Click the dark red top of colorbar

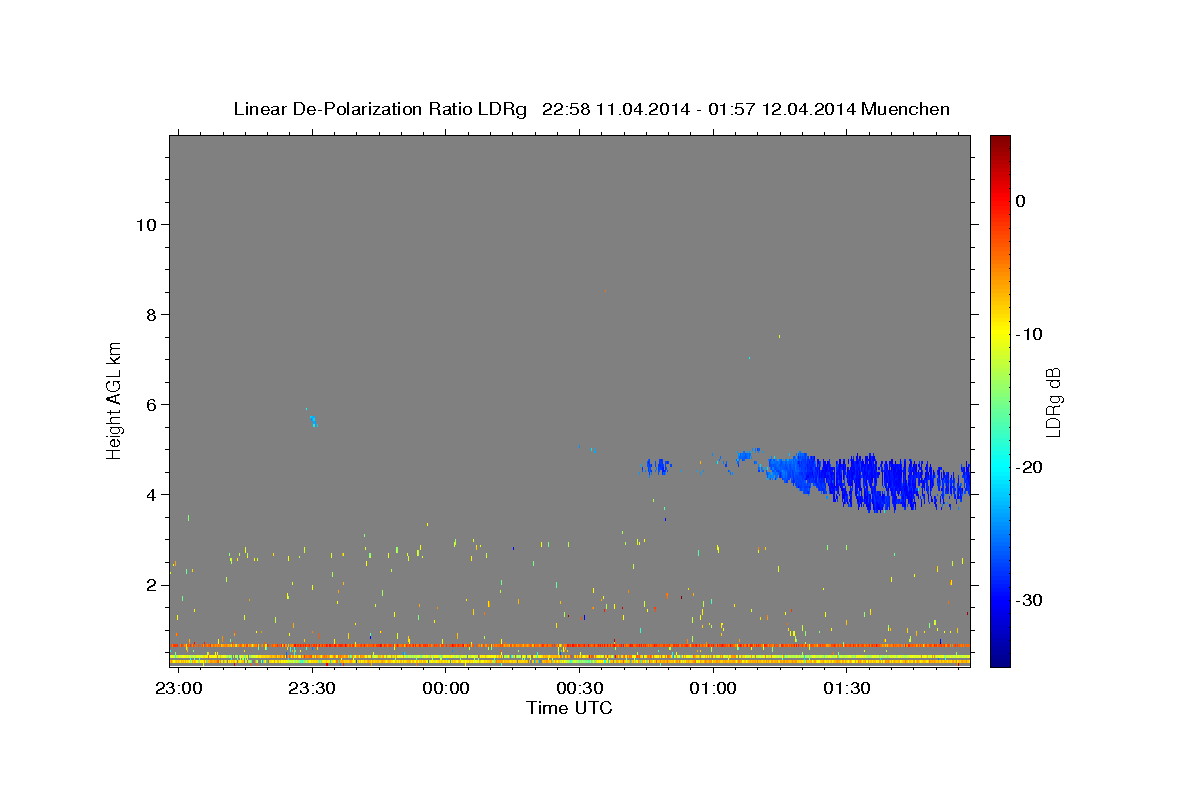[x=1000, y=143]
